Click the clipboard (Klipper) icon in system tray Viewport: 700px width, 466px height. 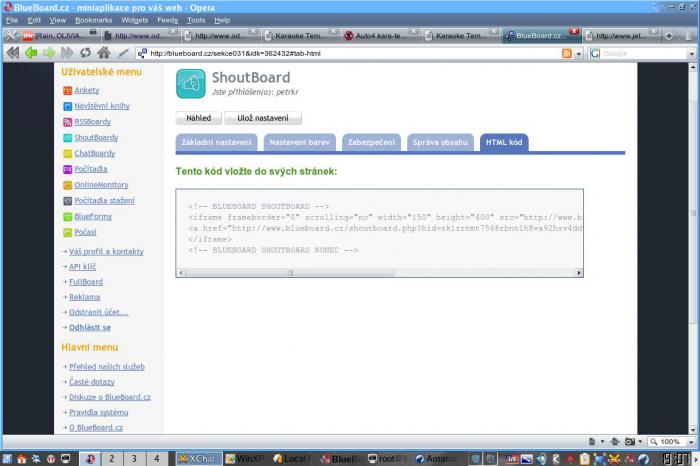tap(584, 458)
